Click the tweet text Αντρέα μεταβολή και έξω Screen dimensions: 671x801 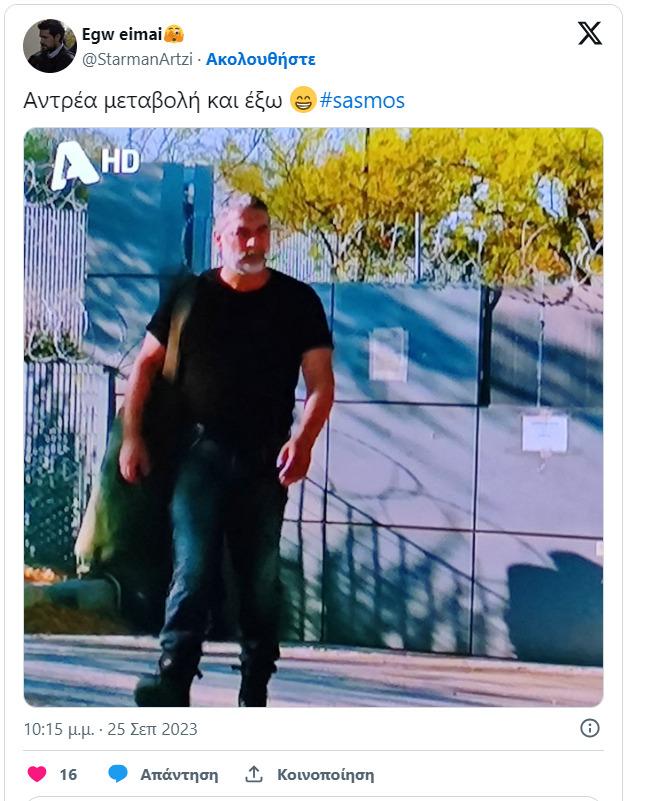[153, 101]
